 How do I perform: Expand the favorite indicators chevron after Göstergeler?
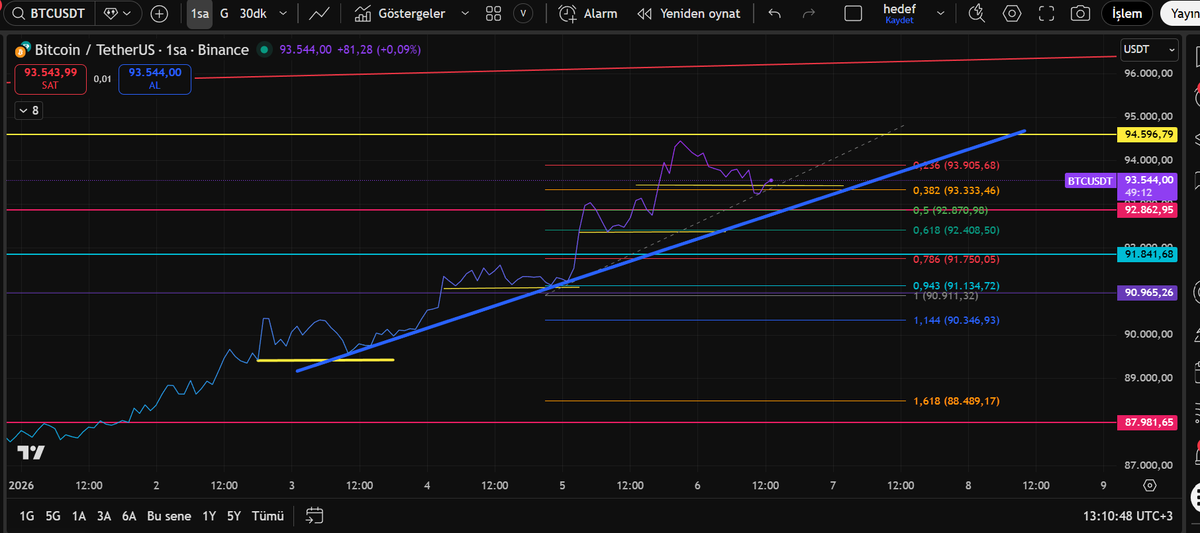464,14
